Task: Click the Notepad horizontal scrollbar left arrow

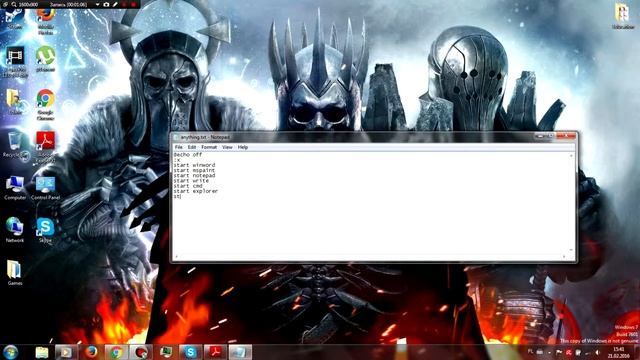Action: pos(176,256)
